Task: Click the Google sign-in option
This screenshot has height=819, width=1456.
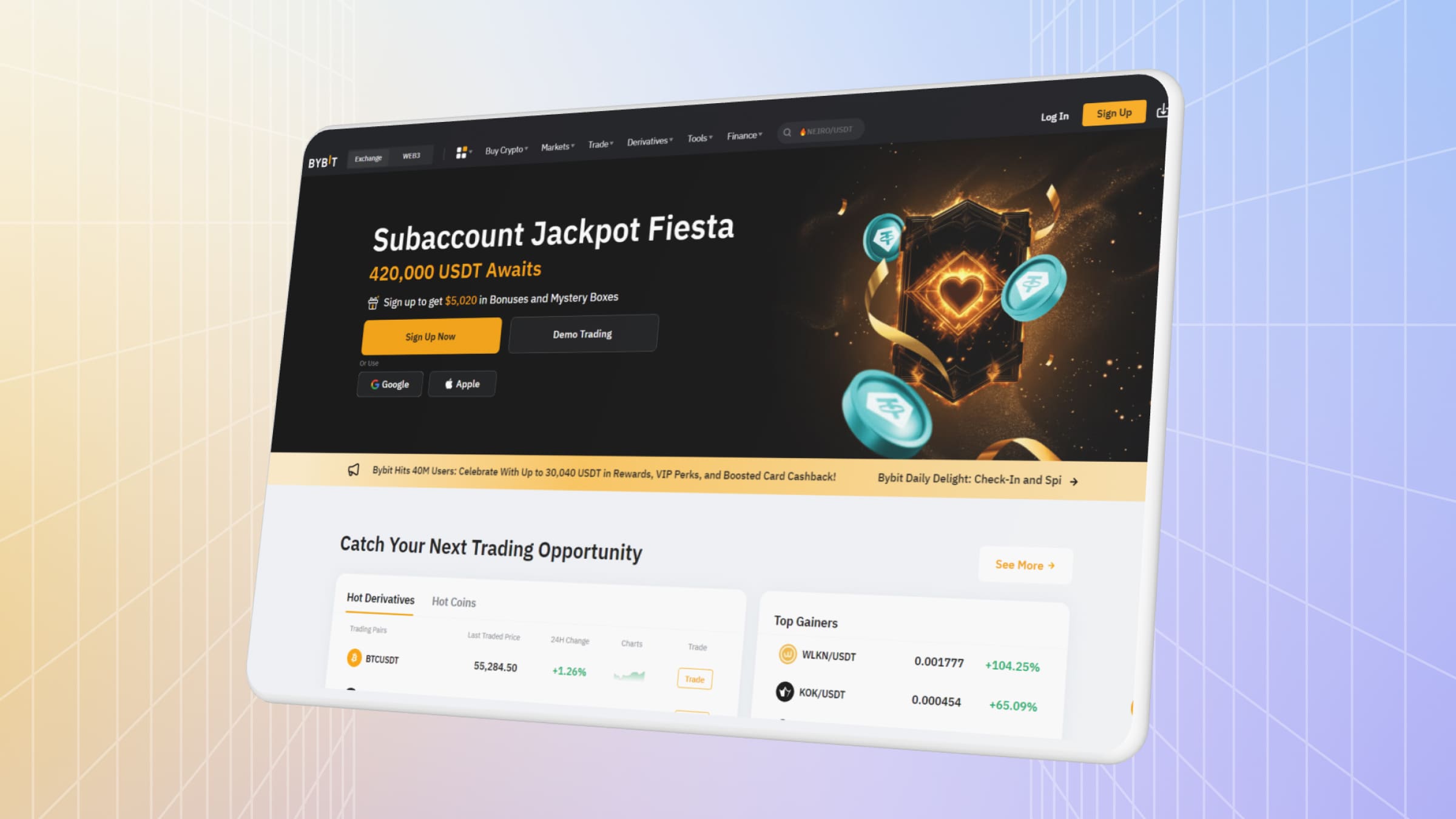Action: click(391, 384)
